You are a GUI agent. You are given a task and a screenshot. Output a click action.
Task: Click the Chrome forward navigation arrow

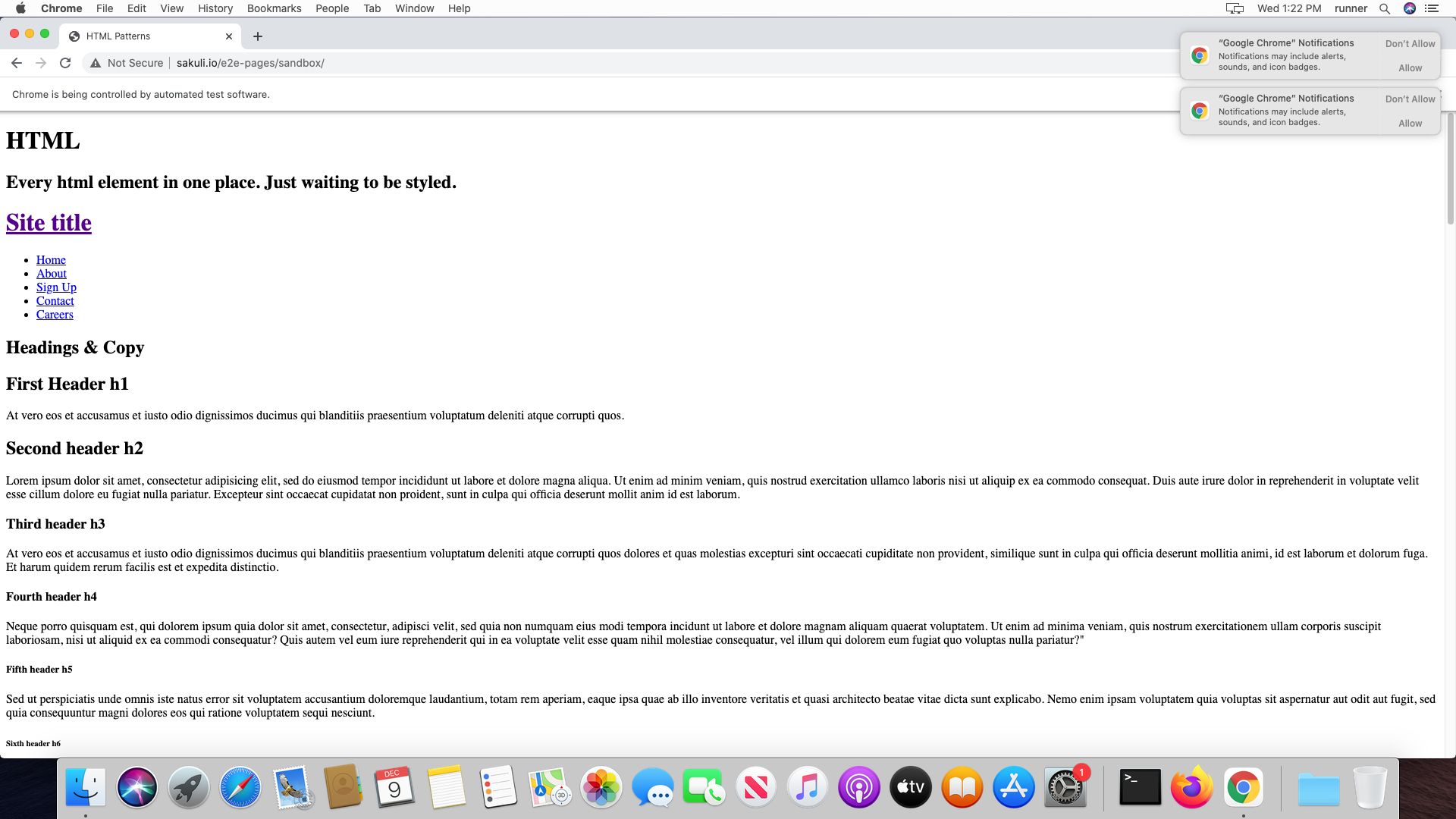point(40,62)
